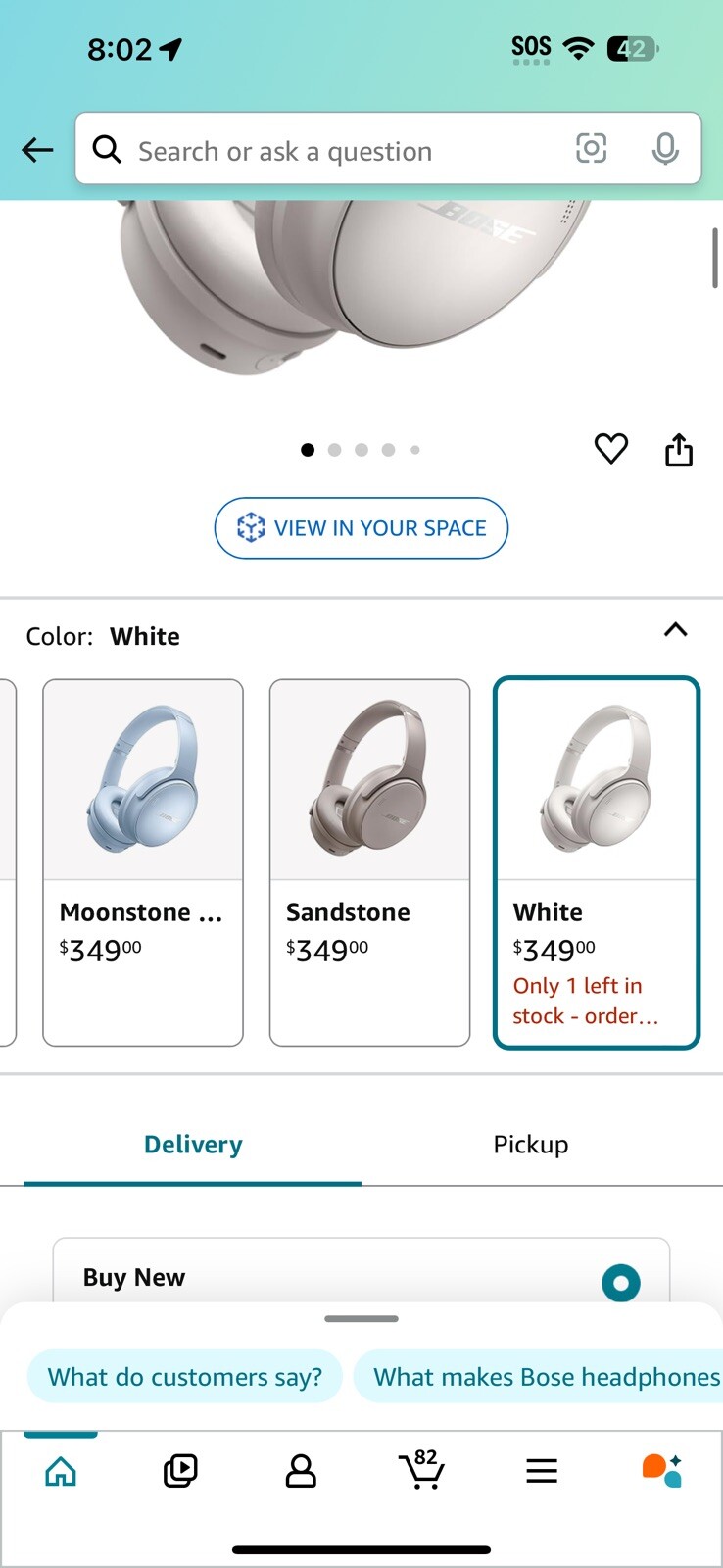Go to Home tab icon
Viewport: 723px width, 1568px height.
(x=61, y=1470)
